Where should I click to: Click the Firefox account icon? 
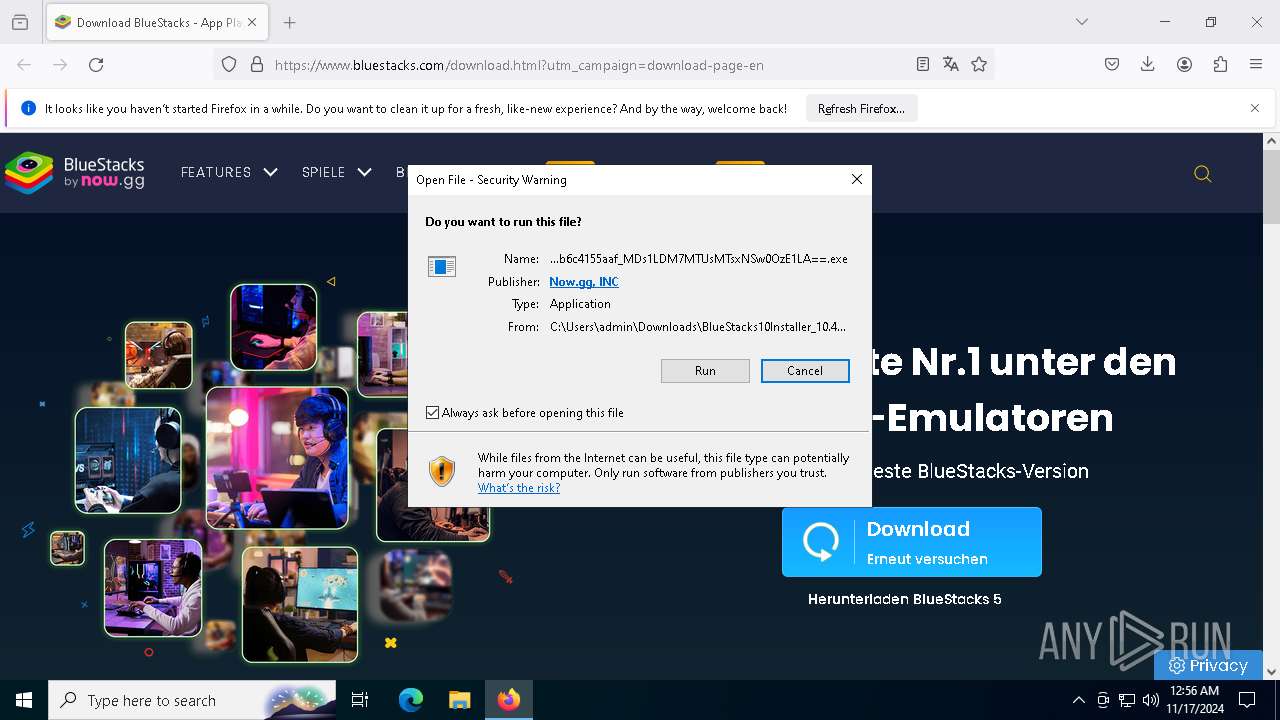(1184, 65)
